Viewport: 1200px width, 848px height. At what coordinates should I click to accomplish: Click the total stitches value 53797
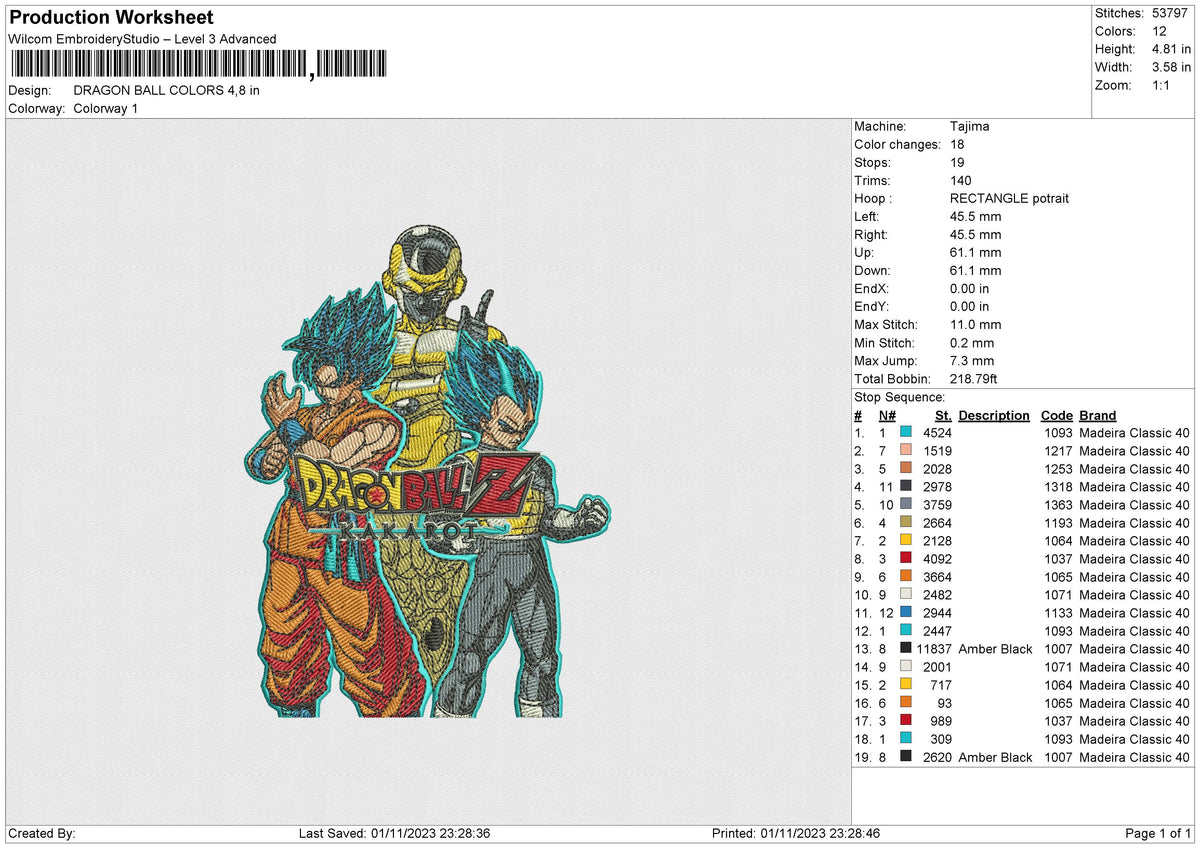click(x=1171, y=13)
